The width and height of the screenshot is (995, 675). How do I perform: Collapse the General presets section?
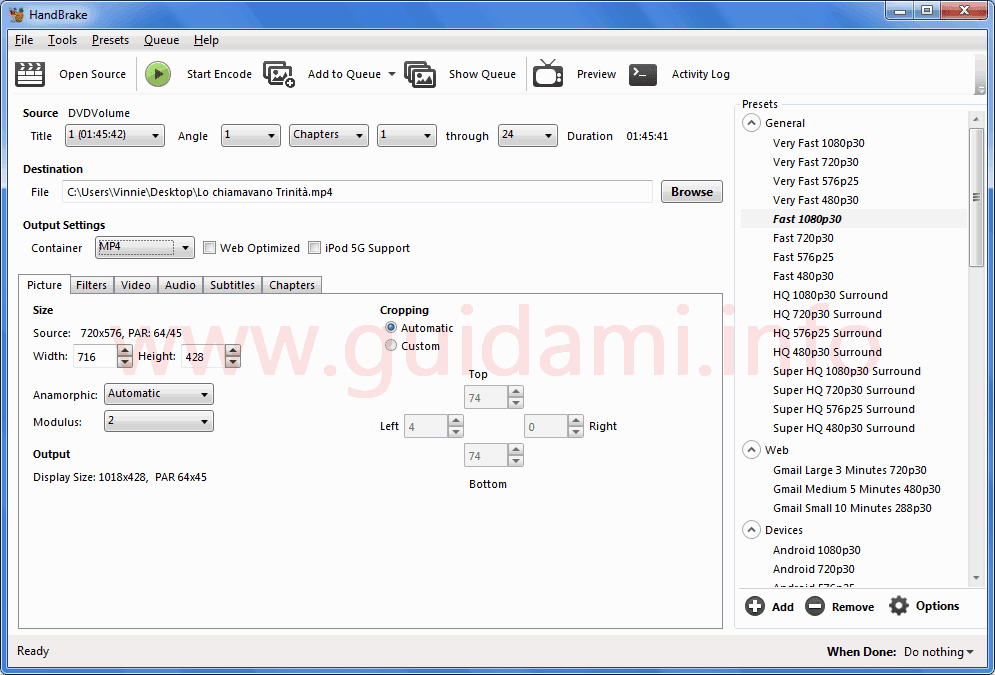point(751,122)
